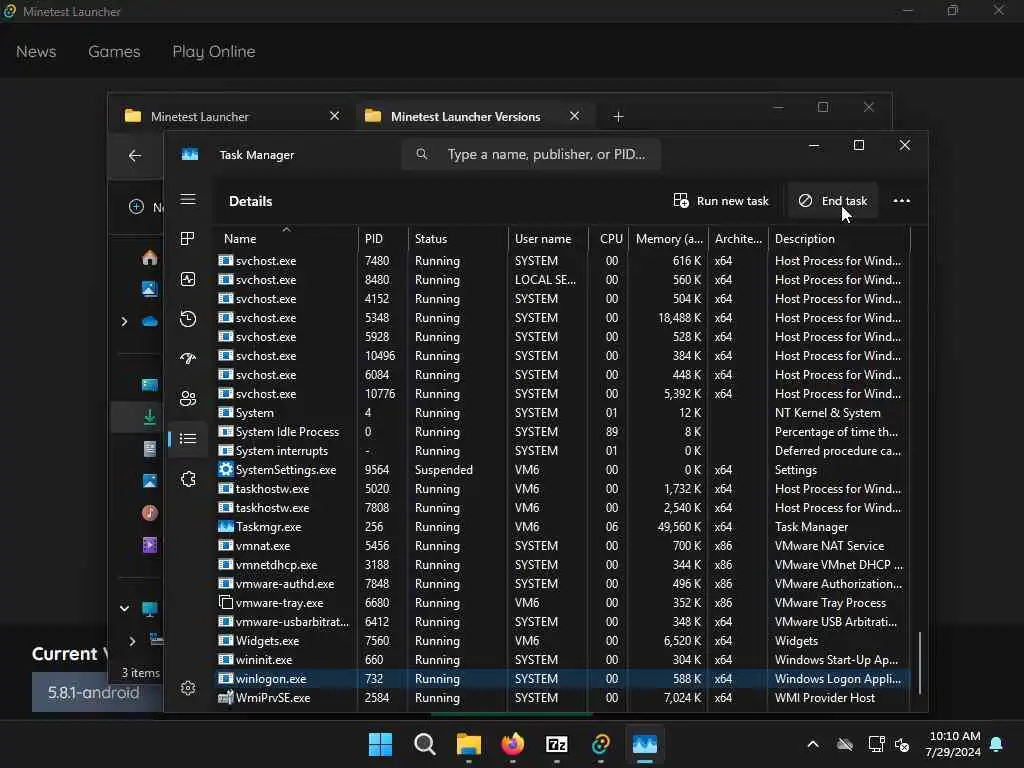Select vmware-tray.exe process row
Screen dimensions: 1024x768
tap(562, 603)
